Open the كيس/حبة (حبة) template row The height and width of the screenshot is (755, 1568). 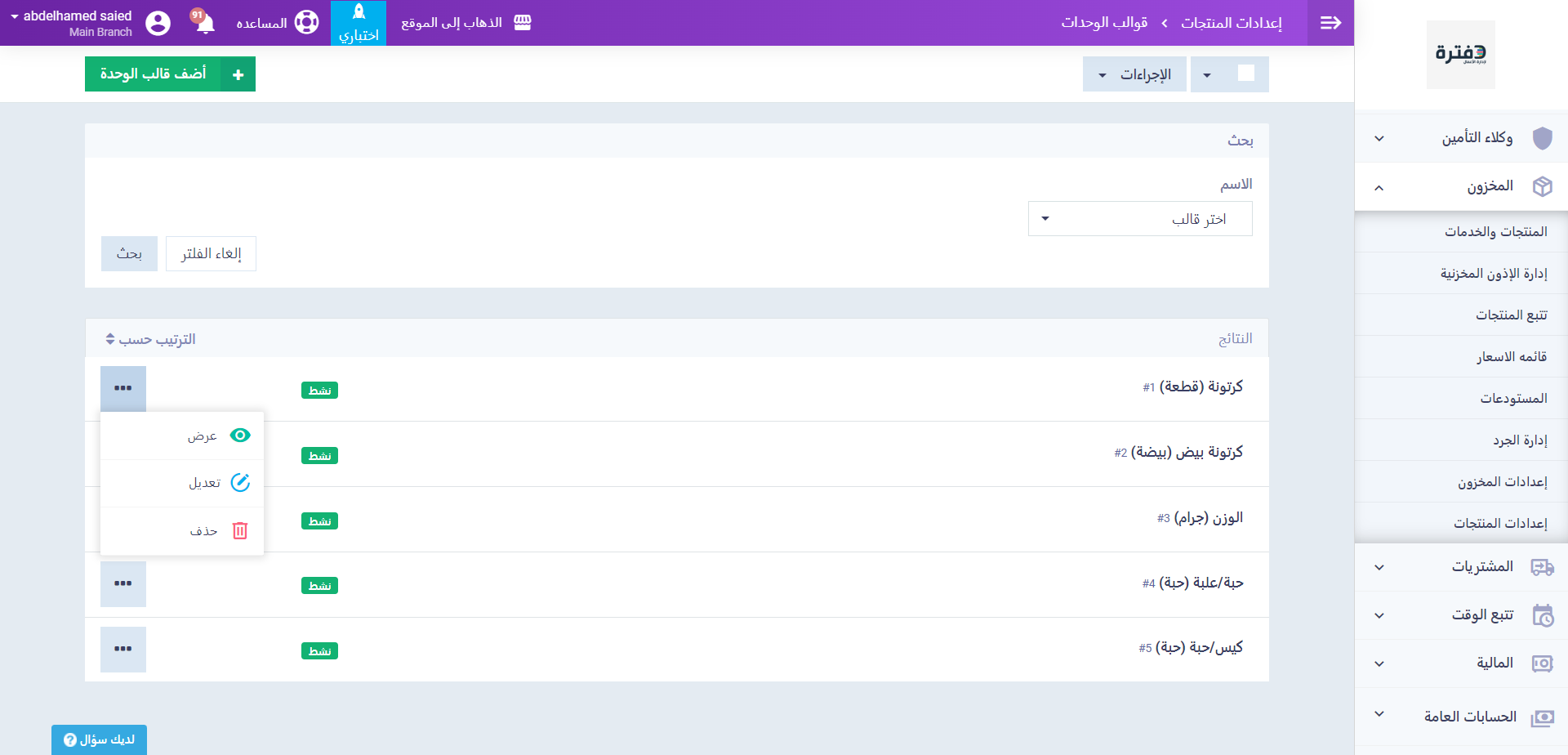pos(677,650)
